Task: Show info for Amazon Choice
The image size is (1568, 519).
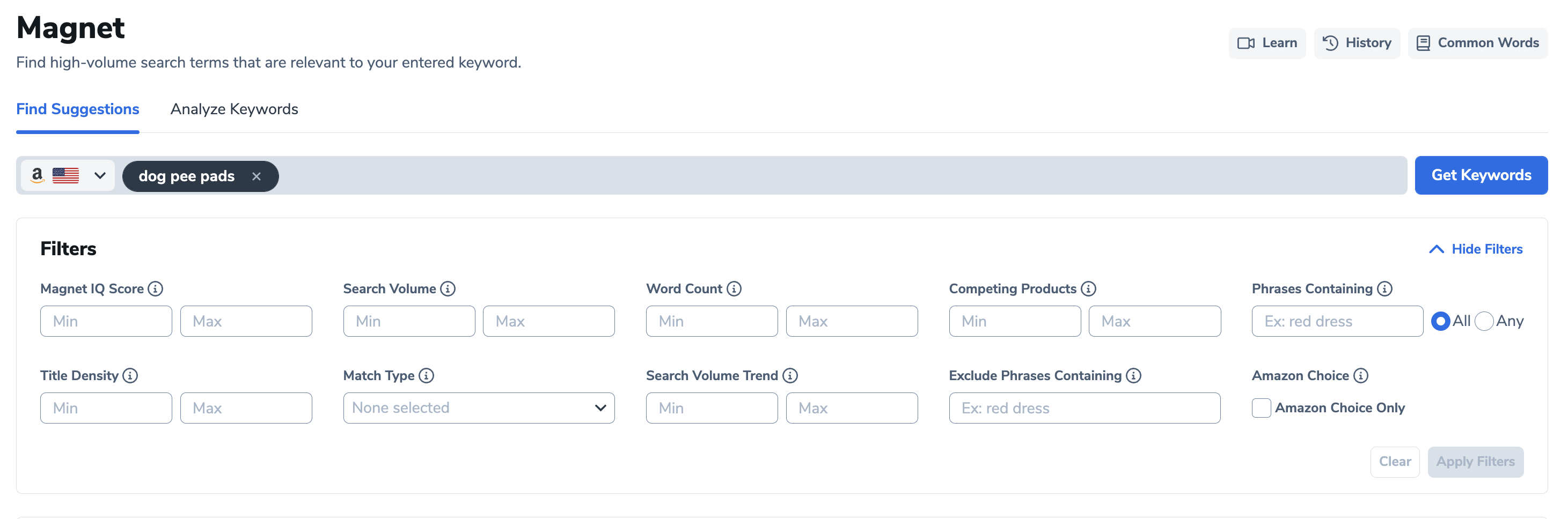Action: click(1361, 376)
